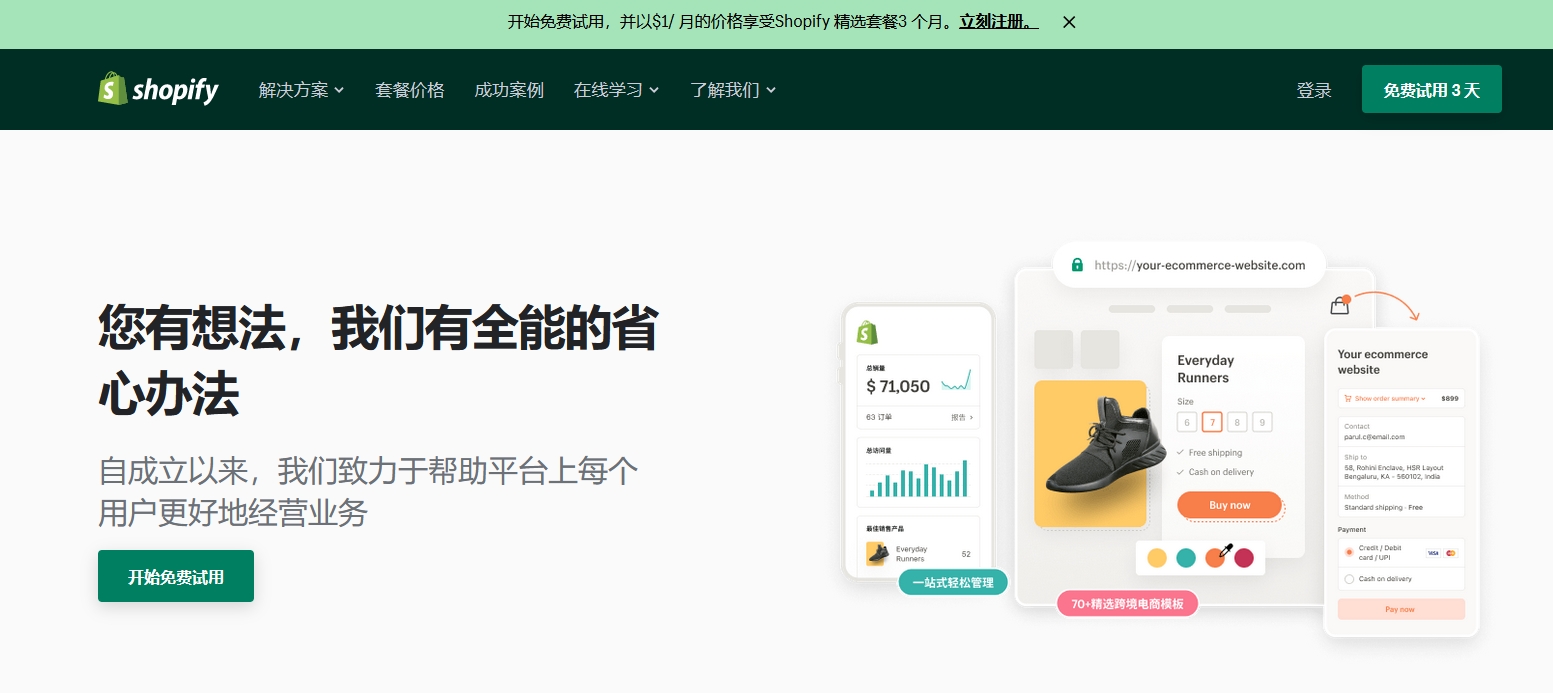Click the https://your-ecommerce-website.com address text

pos(1200,265)
